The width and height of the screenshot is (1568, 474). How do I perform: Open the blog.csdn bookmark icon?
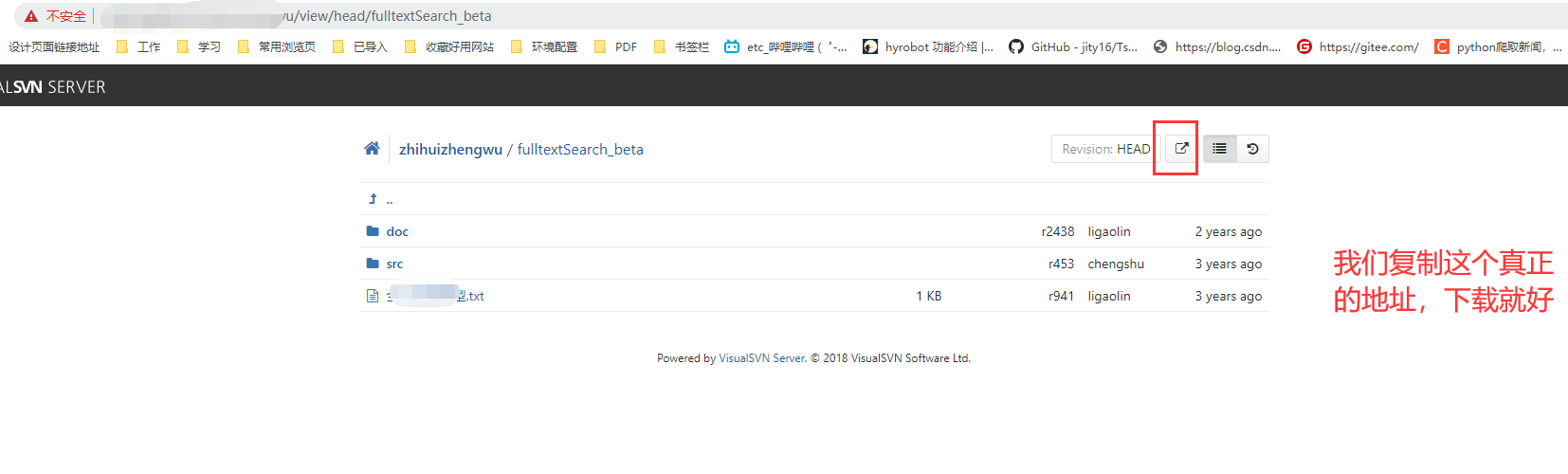[x=1159, y=46]
